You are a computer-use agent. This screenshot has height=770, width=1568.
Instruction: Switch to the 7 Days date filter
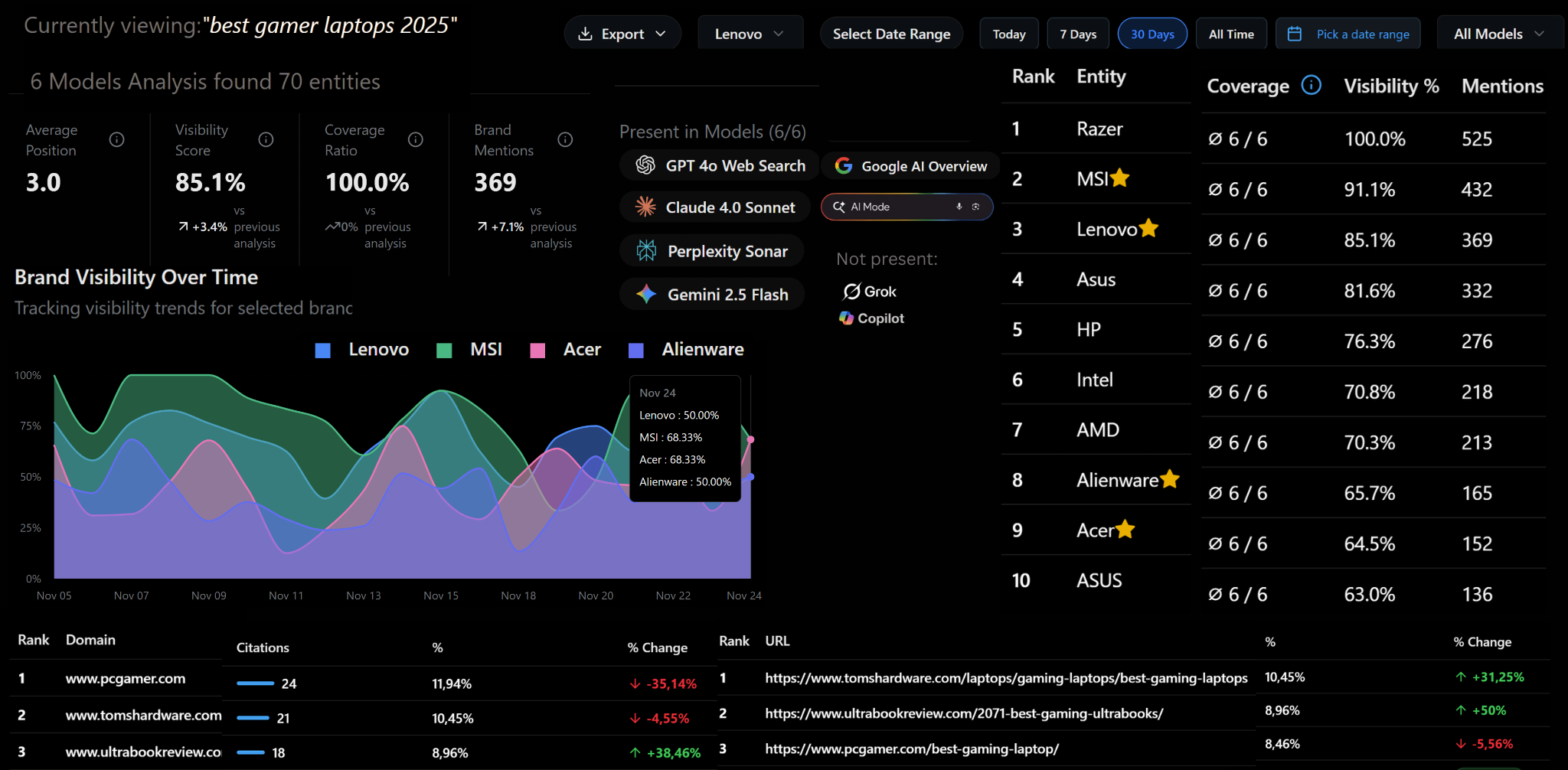tap(1078, 33)
